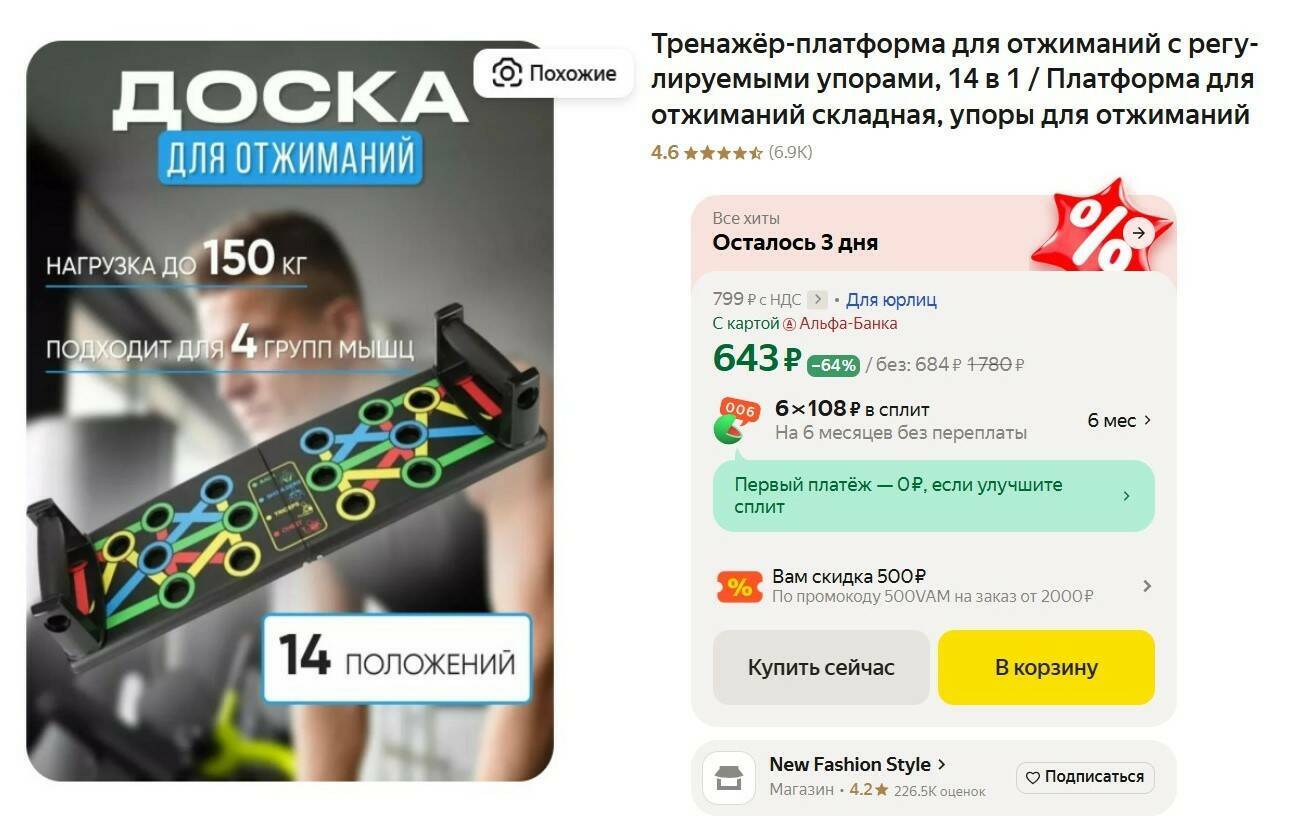Open the Для юрлиц link
This screenshot has width=1292, height=836.
point(891,299)
